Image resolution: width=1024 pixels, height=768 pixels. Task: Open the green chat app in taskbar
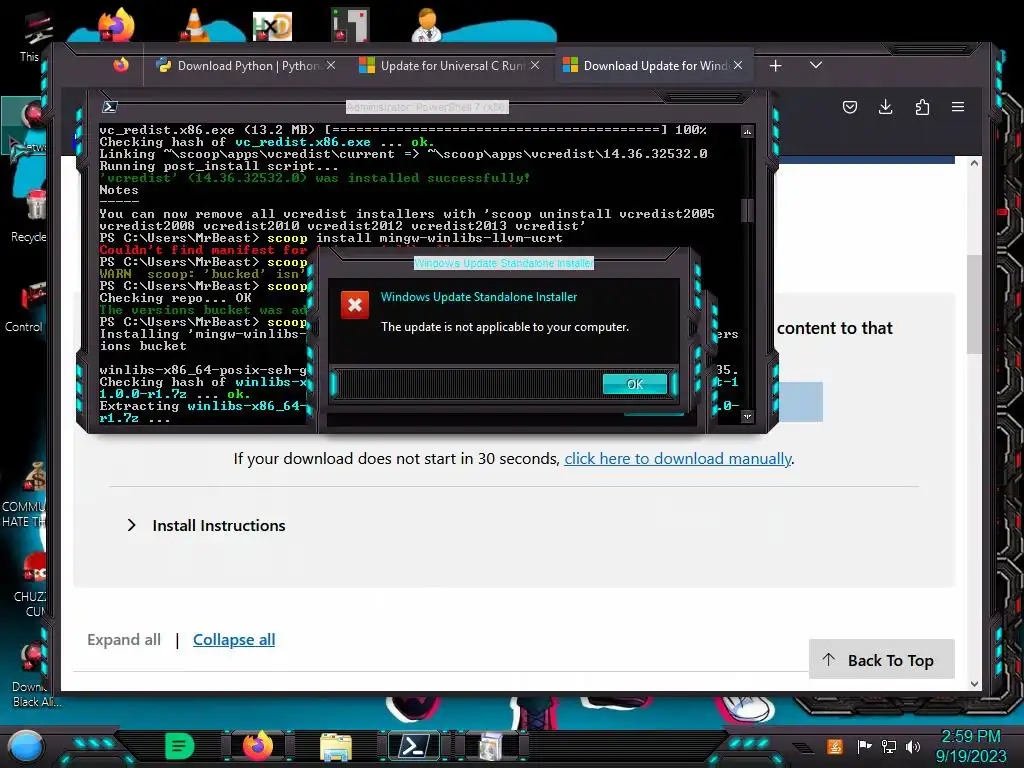[180, 746]
